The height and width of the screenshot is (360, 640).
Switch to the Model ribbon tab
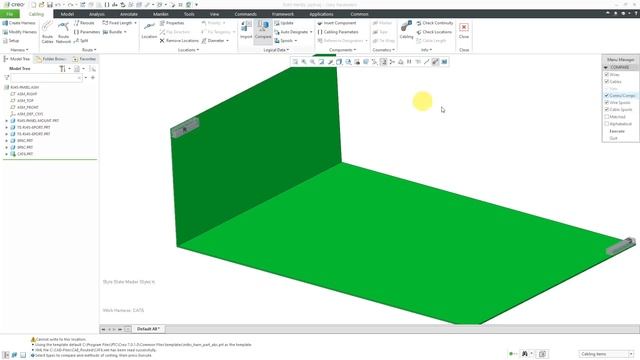pyautogui.click(x=67, y=14)
